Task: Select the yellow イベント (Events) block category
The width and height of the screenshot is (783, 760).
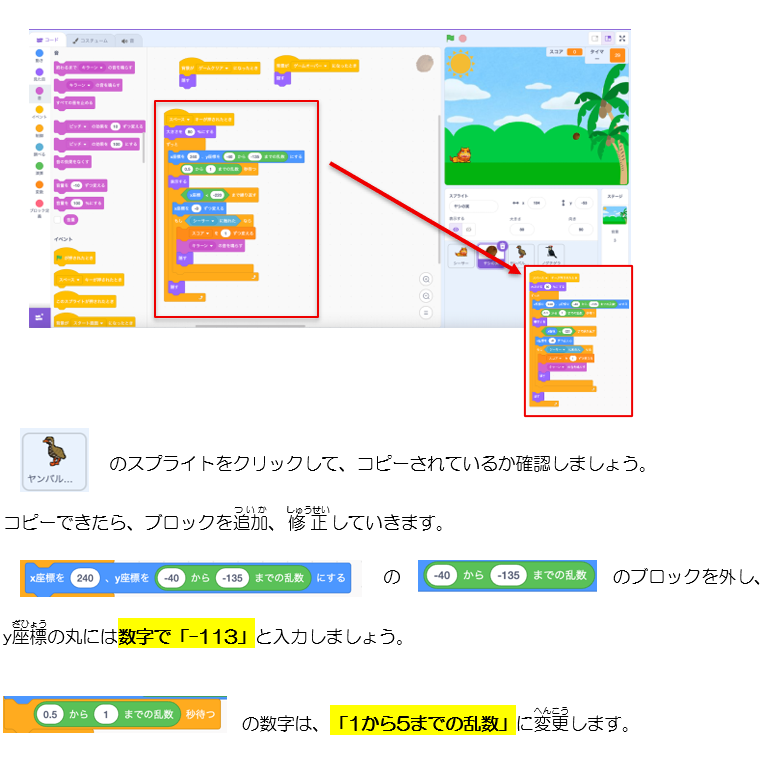Action: tap(39, 109)
